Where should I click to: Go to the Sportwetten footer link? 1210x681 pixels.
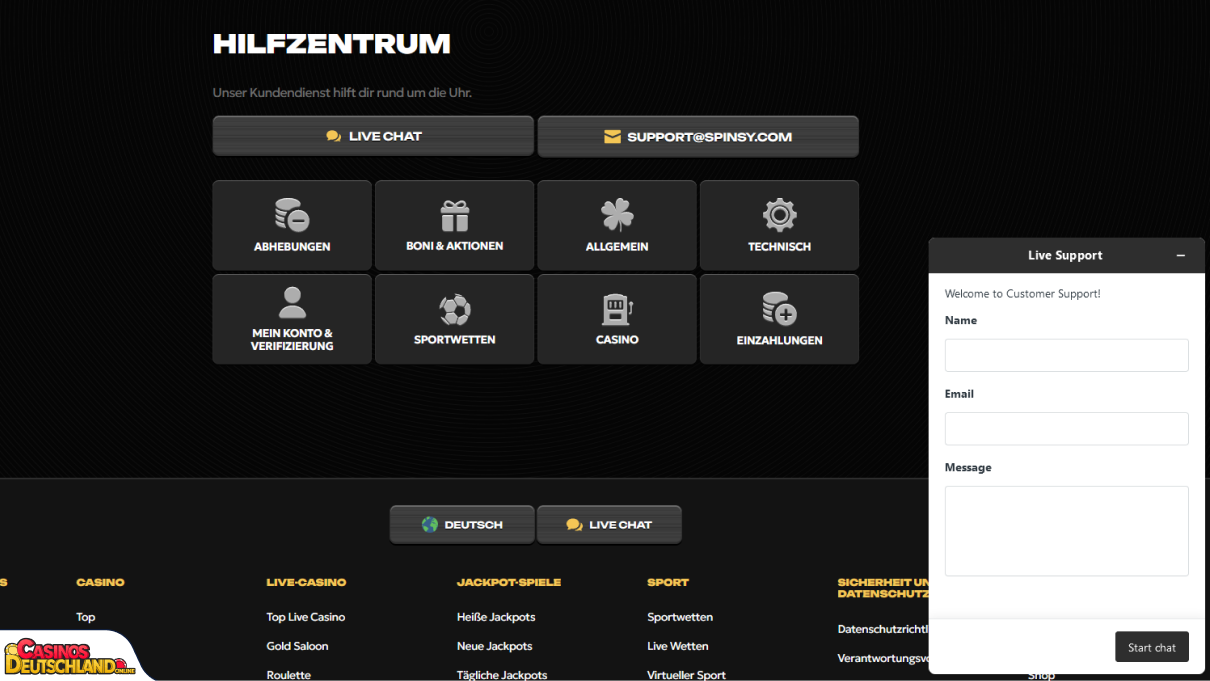[x=680, y=617]
